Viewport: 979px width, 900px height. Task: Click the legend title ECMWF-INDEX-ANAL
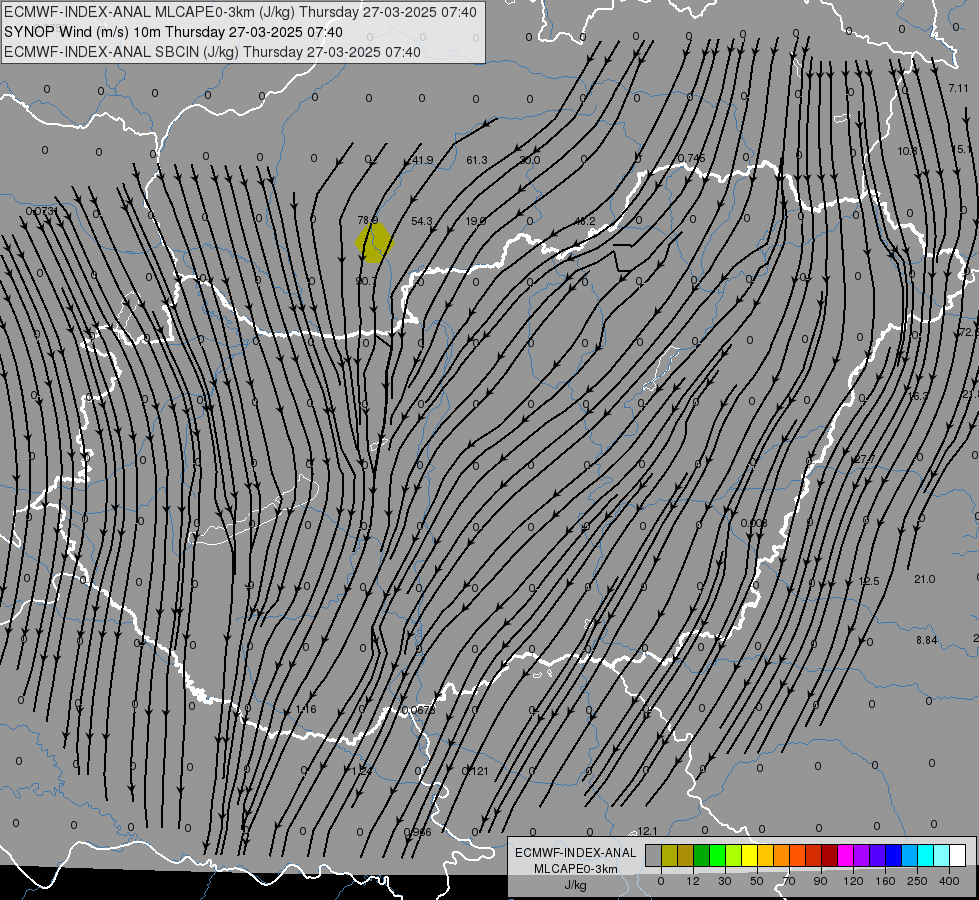point(575,853)
